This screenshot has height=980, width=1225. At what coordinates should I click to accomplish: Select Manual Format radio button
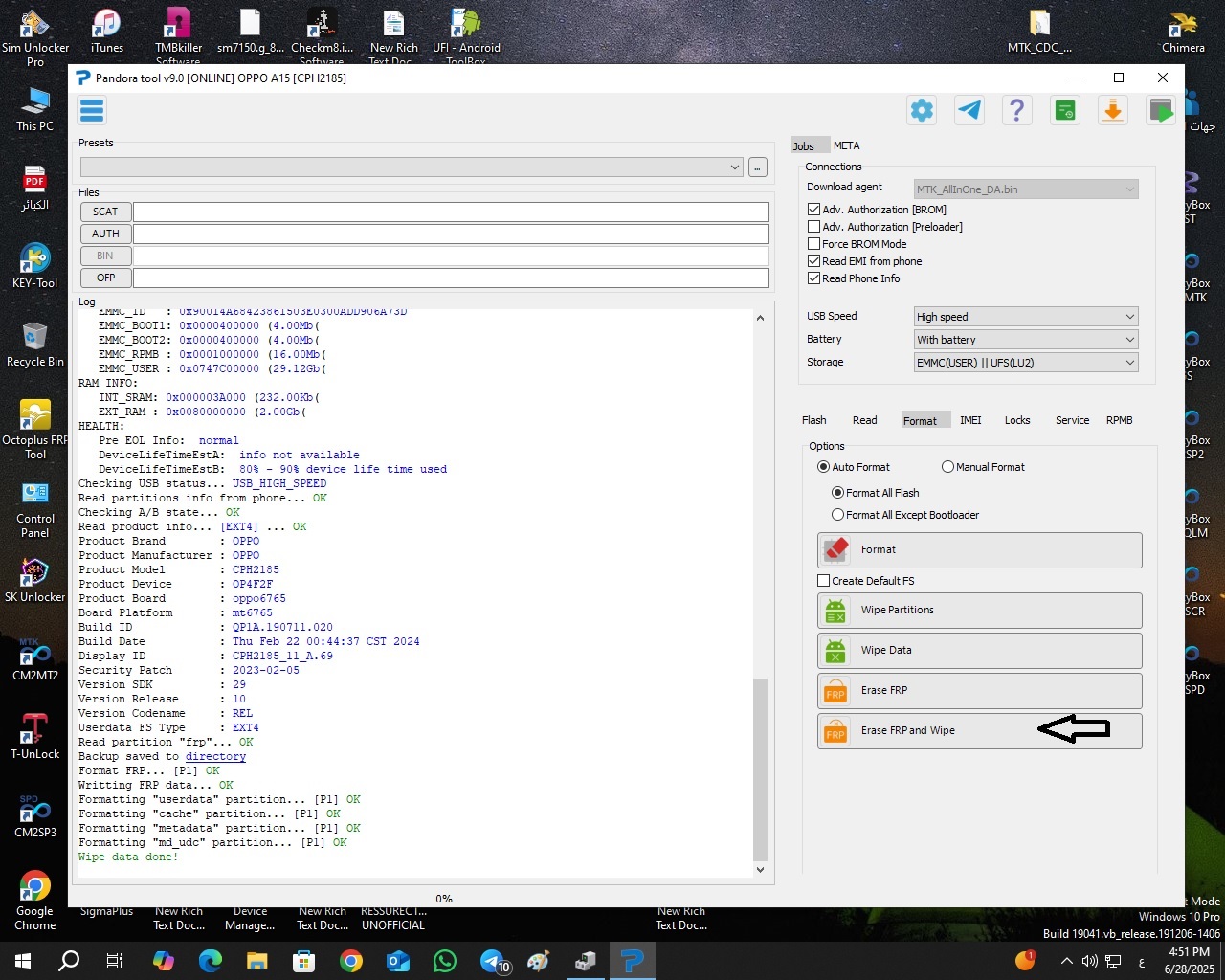pos(947,467)
